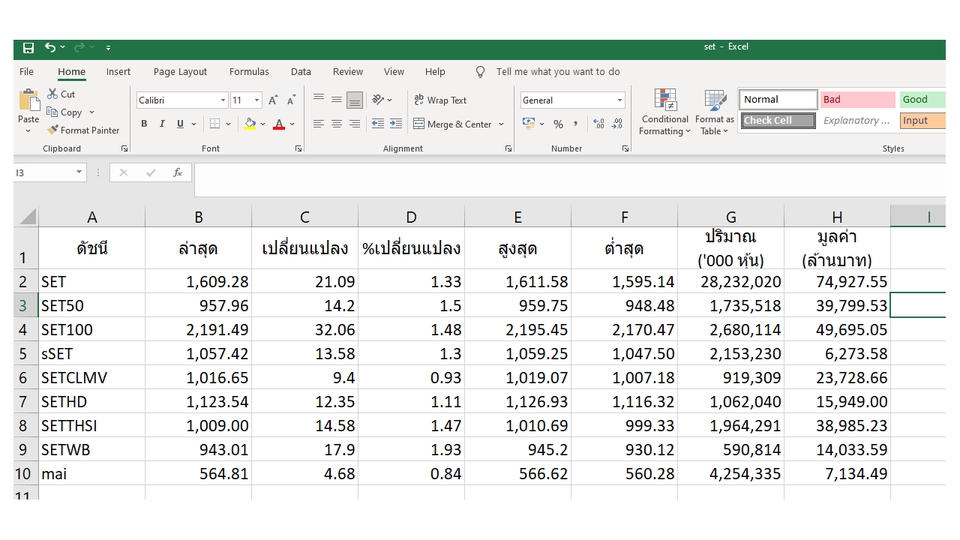Open the Alignment settings dialog launcher
This screenshot has width=960, height=540.
click(508, 149)
